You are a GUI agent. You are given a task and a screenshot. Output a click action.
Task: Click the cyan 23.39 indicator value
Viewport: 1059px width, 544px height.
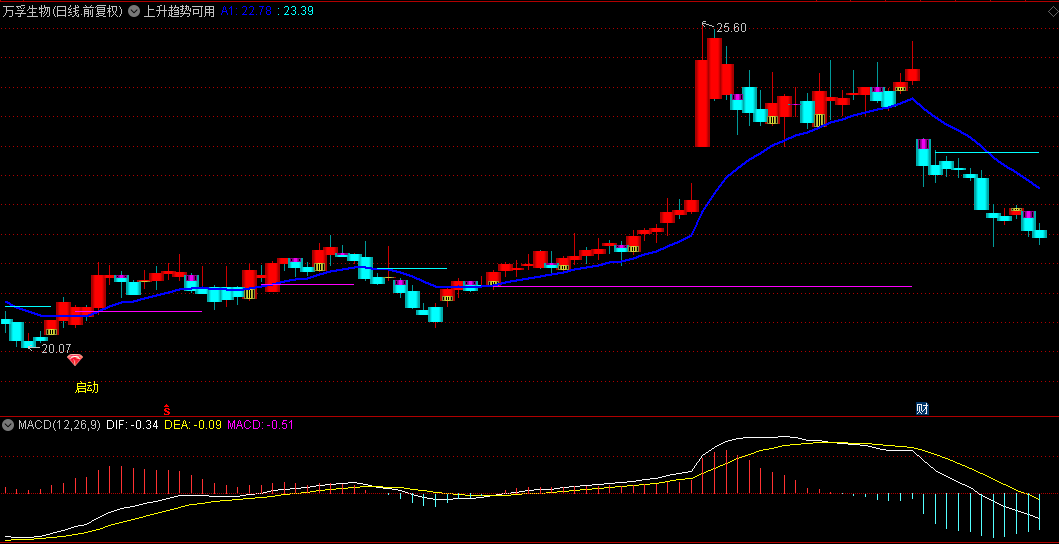click(299, 11)
